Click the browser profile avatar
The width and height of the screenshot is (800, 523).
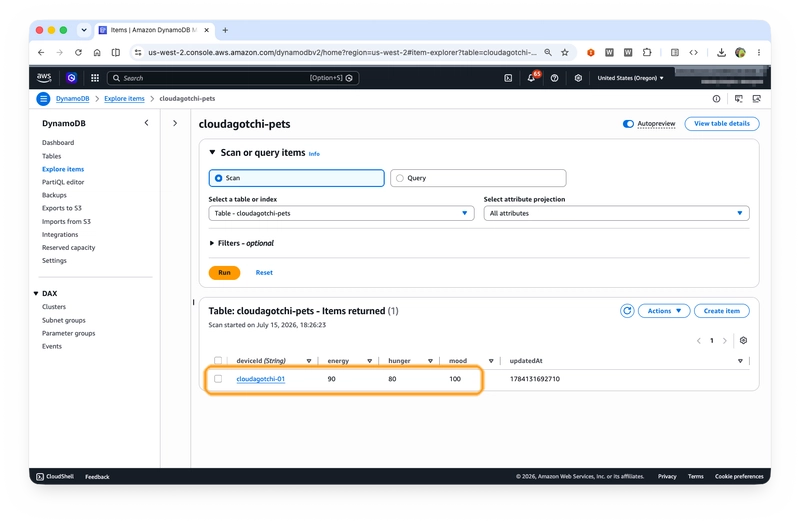click(740, 53)
